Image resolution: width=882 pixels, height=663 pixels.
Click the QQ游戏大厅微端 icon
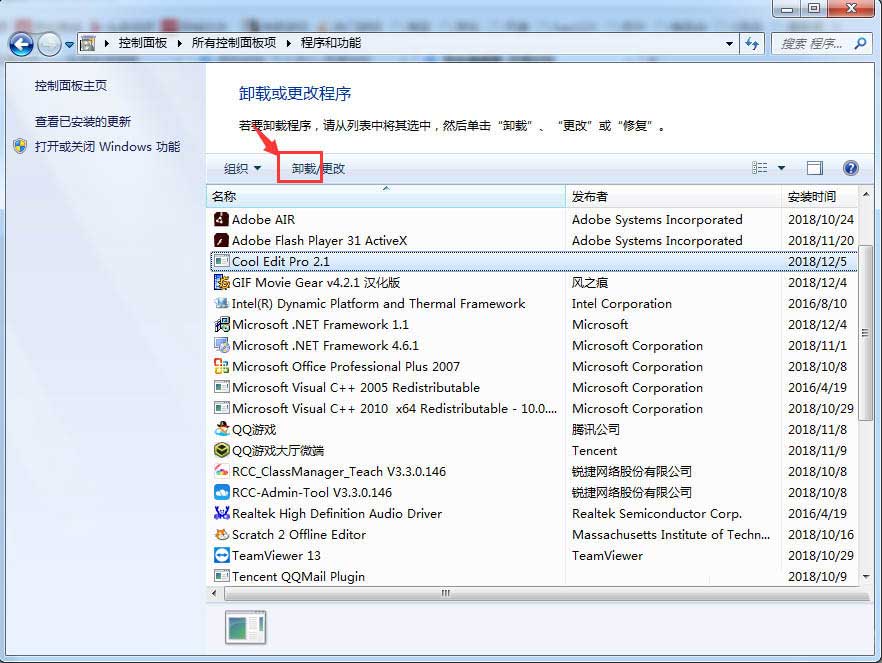click(x=222, y=450)
